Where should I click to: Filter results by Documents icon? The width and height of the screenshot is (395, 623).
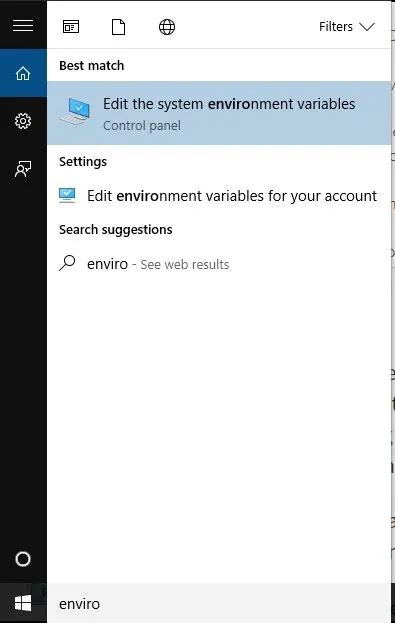(118, 27)
